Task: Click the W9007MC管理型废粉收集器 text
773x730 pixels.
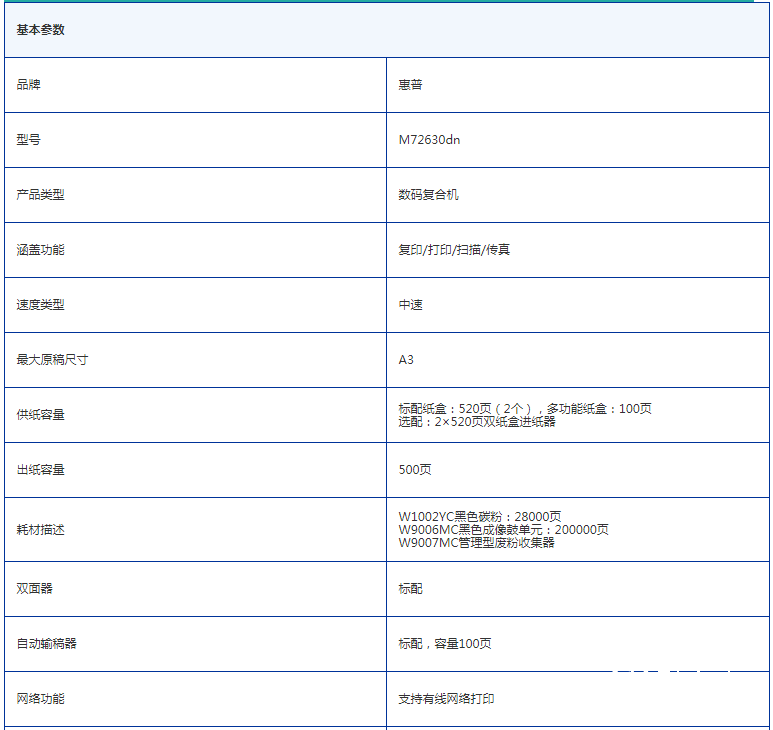Action: pos(476,543)
